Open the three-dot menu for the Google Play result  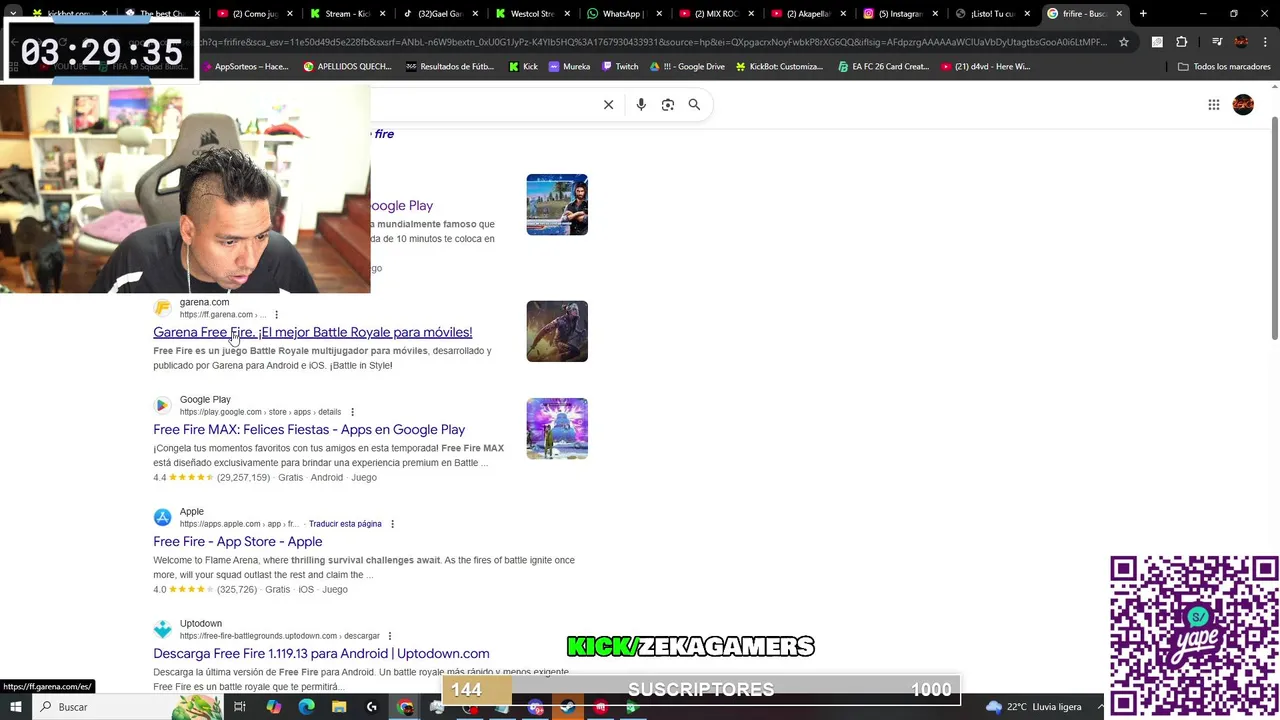coord(352,412)
